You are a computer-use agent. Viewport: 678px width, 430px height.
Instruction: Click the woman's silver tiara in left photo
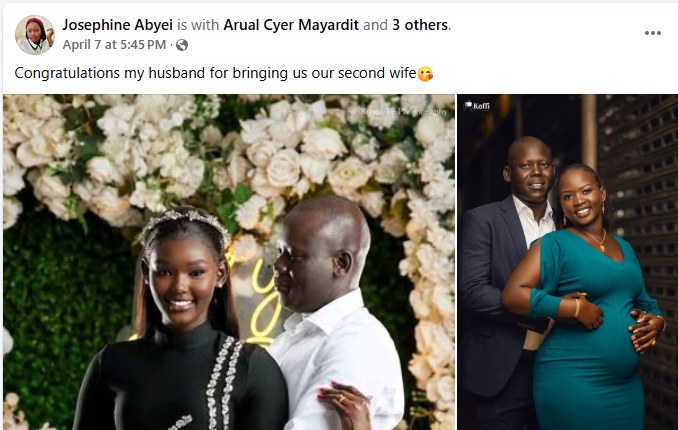[185, 220]
